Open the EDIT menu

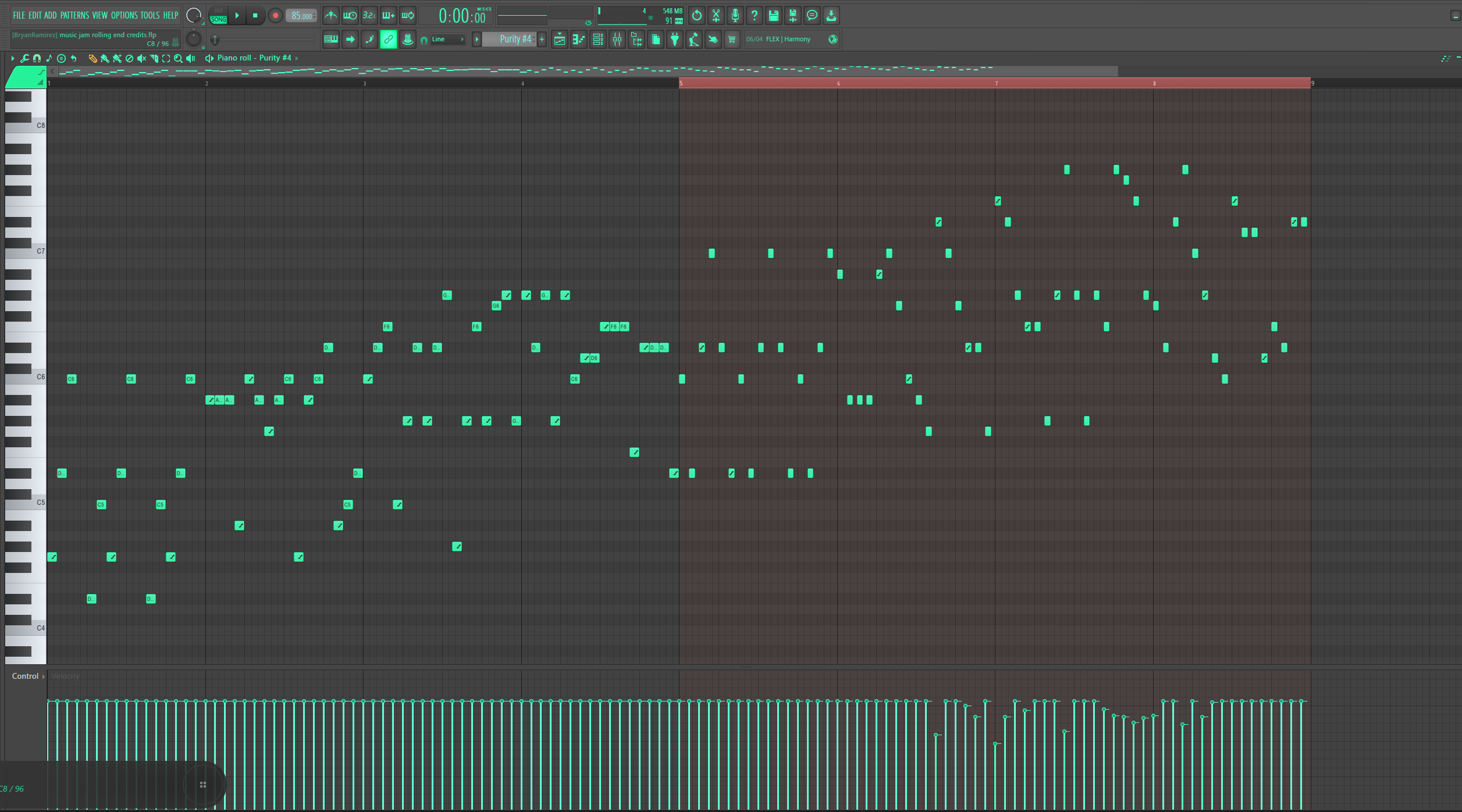tap(35, 15)
